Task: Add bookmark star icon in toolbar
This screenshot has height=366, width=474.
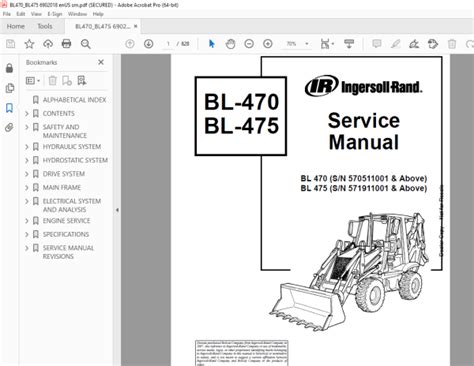Action: (x=29, y=44)
